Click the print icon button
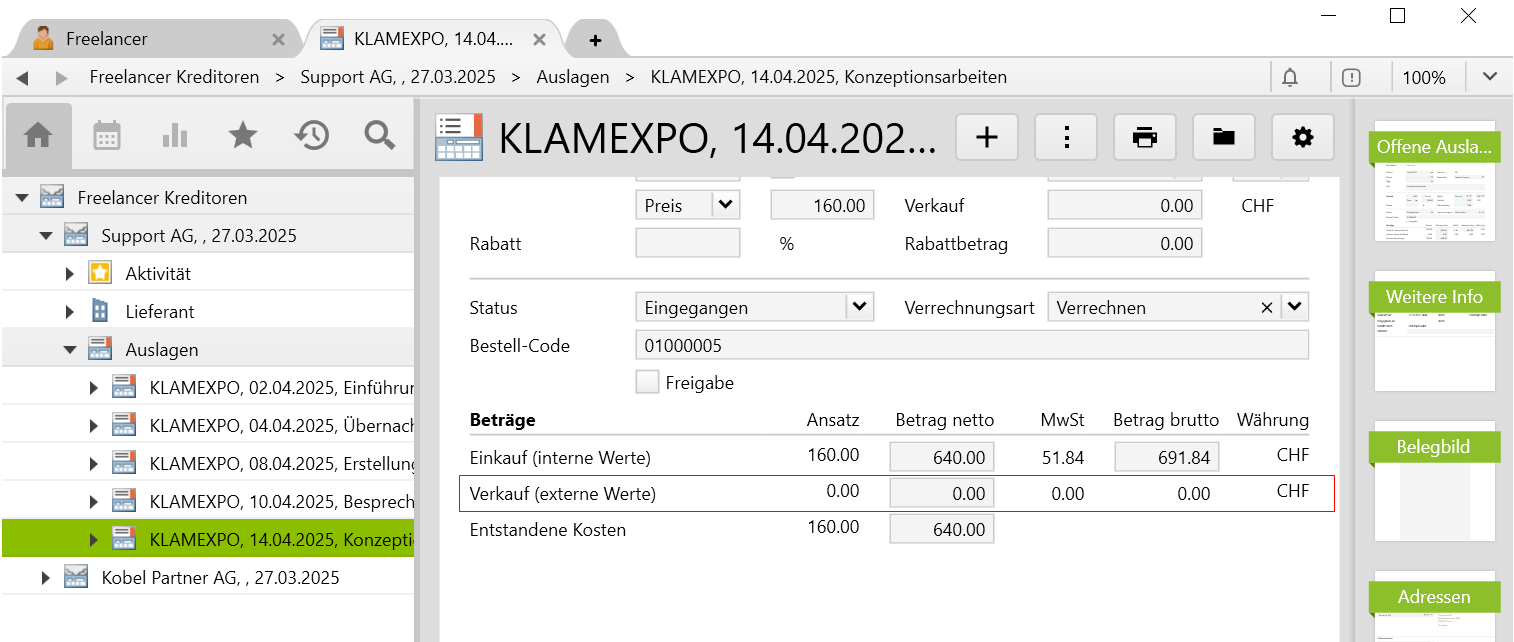 click(1144, 138)
